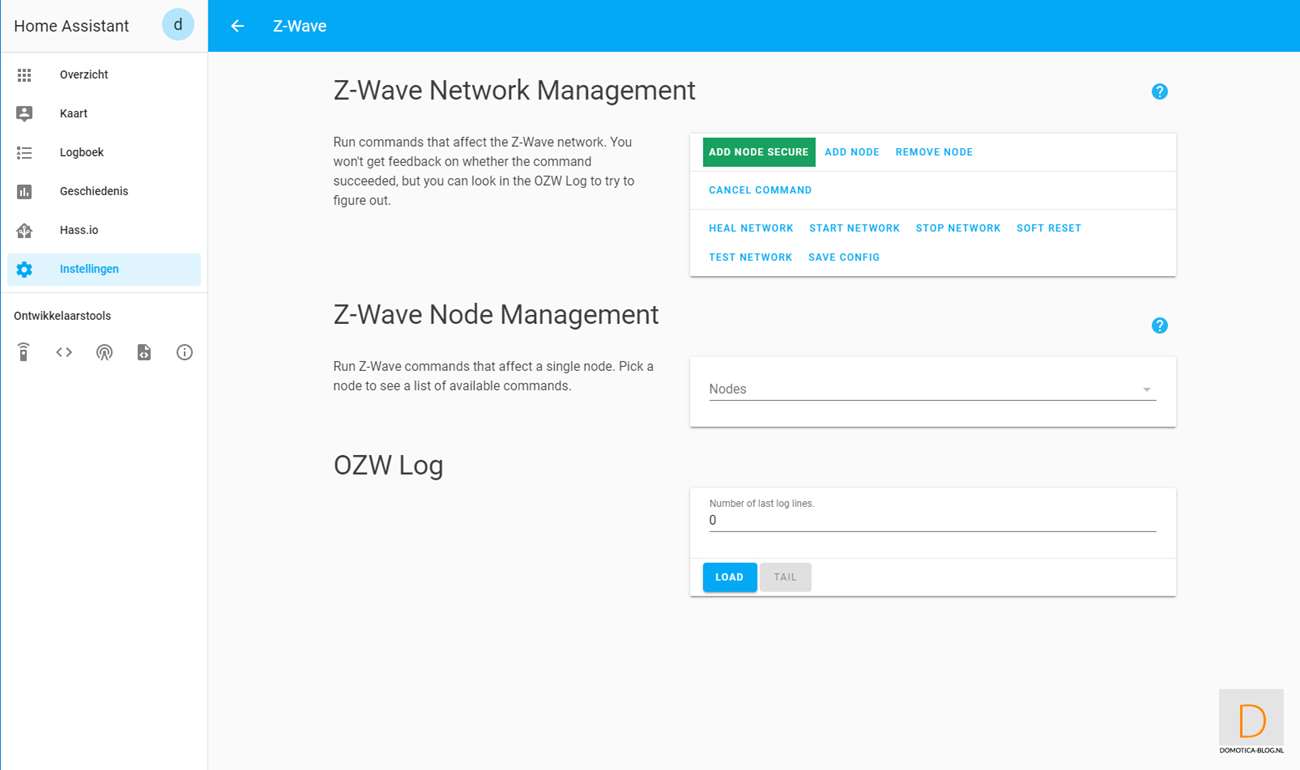Image resolution: width=1300 pixels, height=770 pixels.
Task: Click the Overzicht grid icon in sidebar
Action: (x=25, y=75)
